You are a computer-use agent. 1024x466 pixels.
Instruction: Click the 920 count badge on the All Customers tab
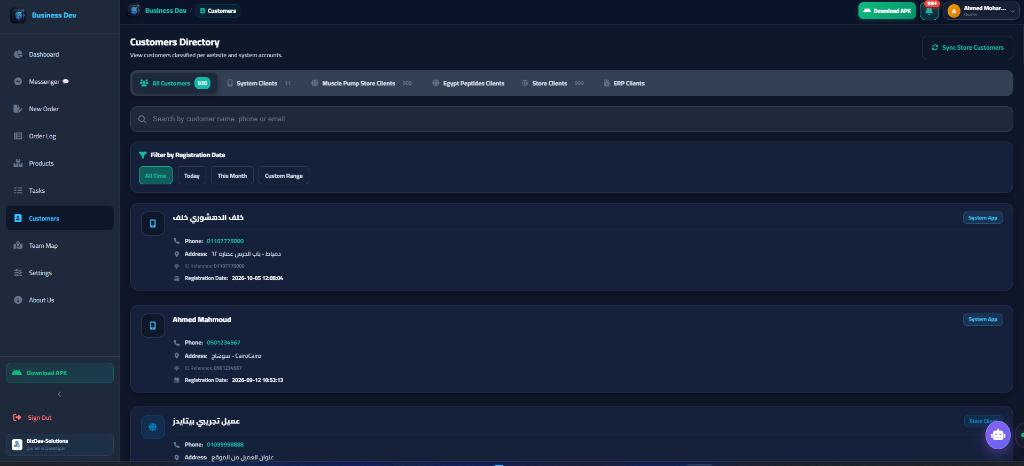coord(202,83)
